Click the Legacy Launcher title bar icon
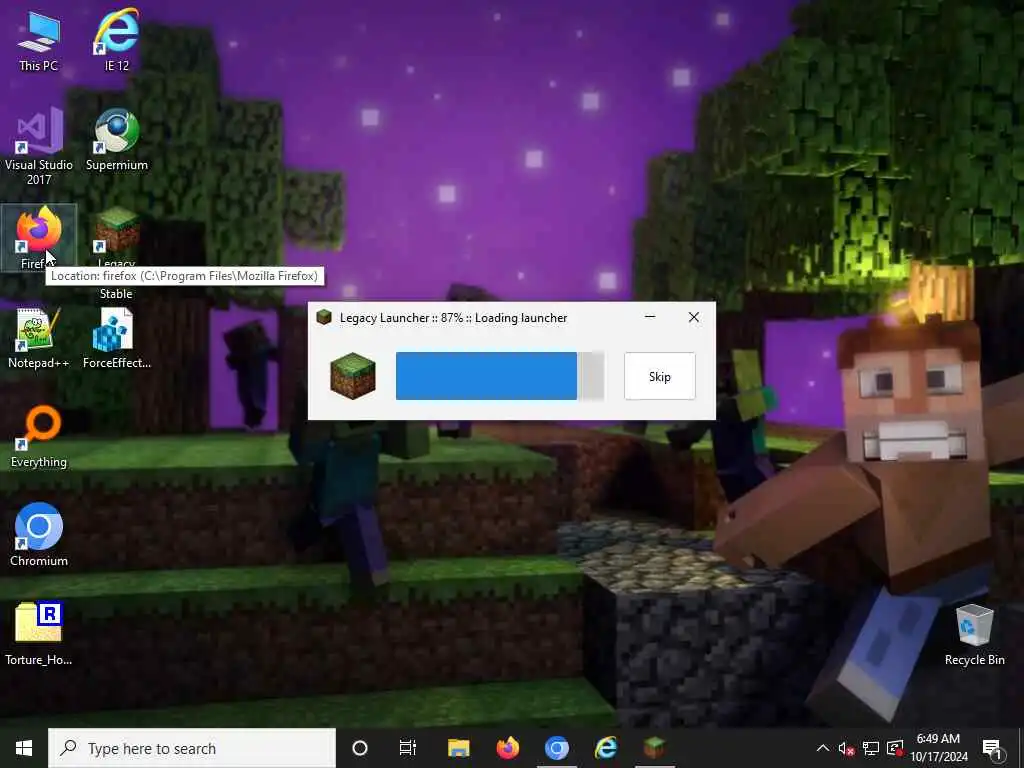This screenshot has width=1024, height=768. coord(324,317)
